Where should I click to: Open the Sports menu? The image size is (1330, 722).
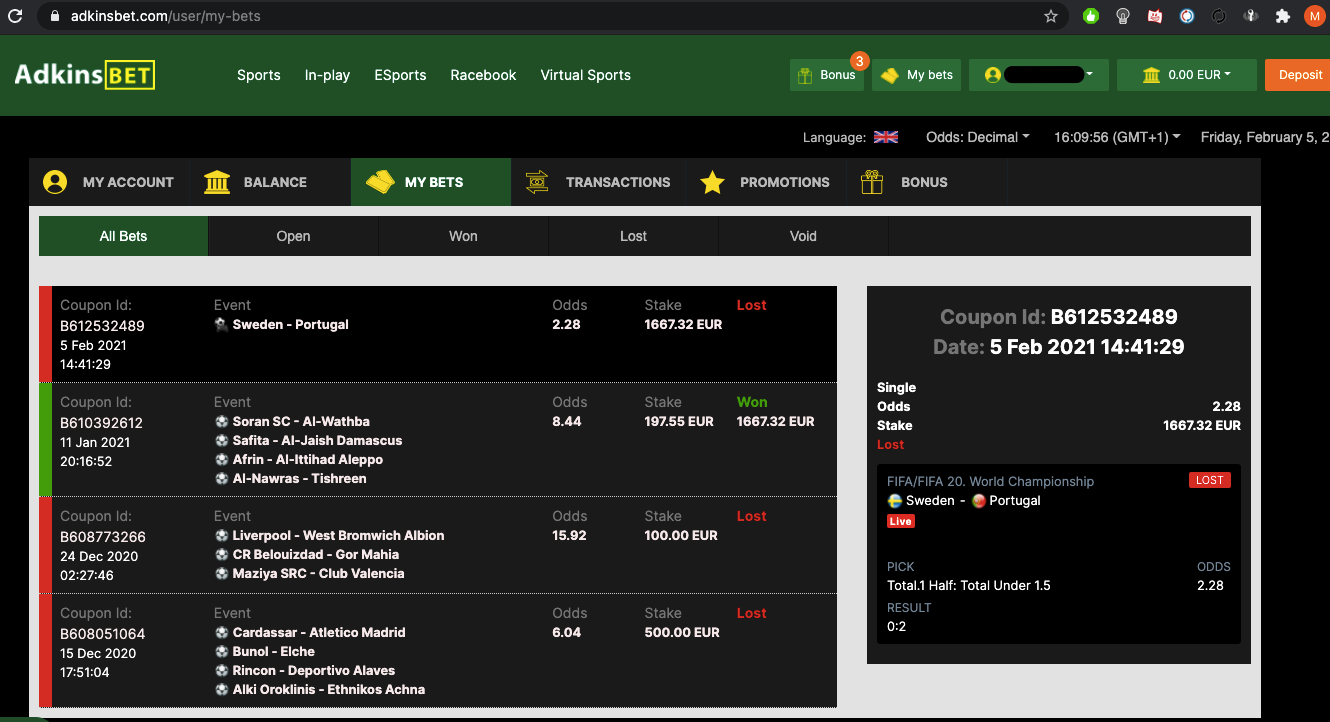point(259,75)
